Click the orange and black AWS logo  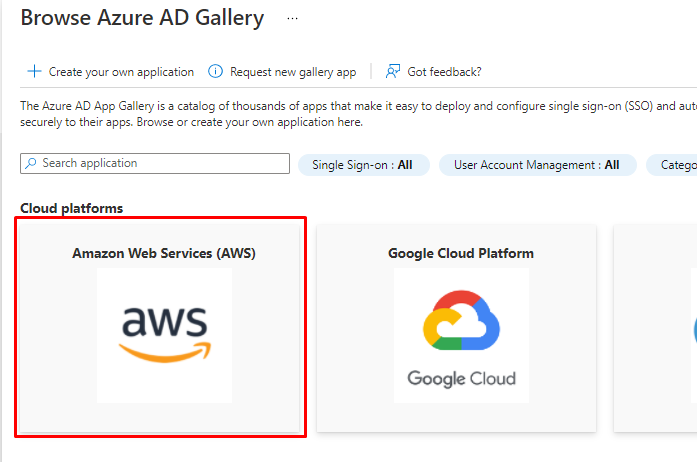[164, 335]
